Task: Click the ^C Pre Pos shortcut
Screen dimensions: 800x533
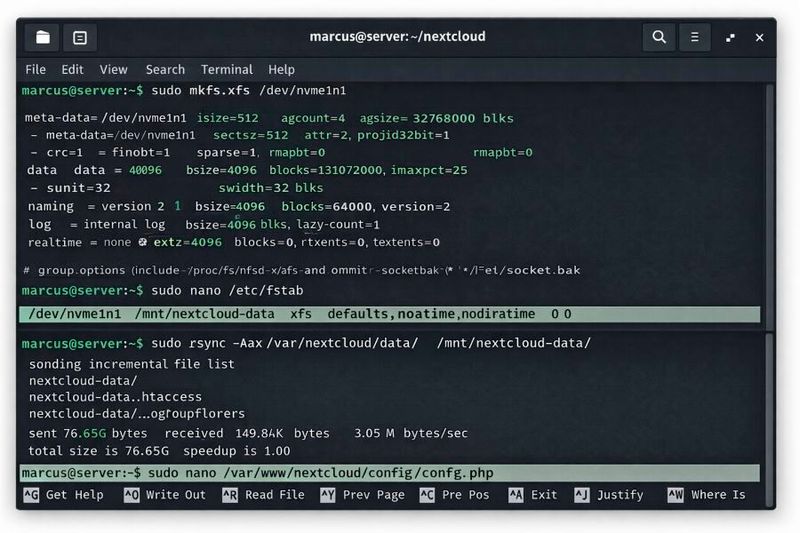Action: [454, 495]
